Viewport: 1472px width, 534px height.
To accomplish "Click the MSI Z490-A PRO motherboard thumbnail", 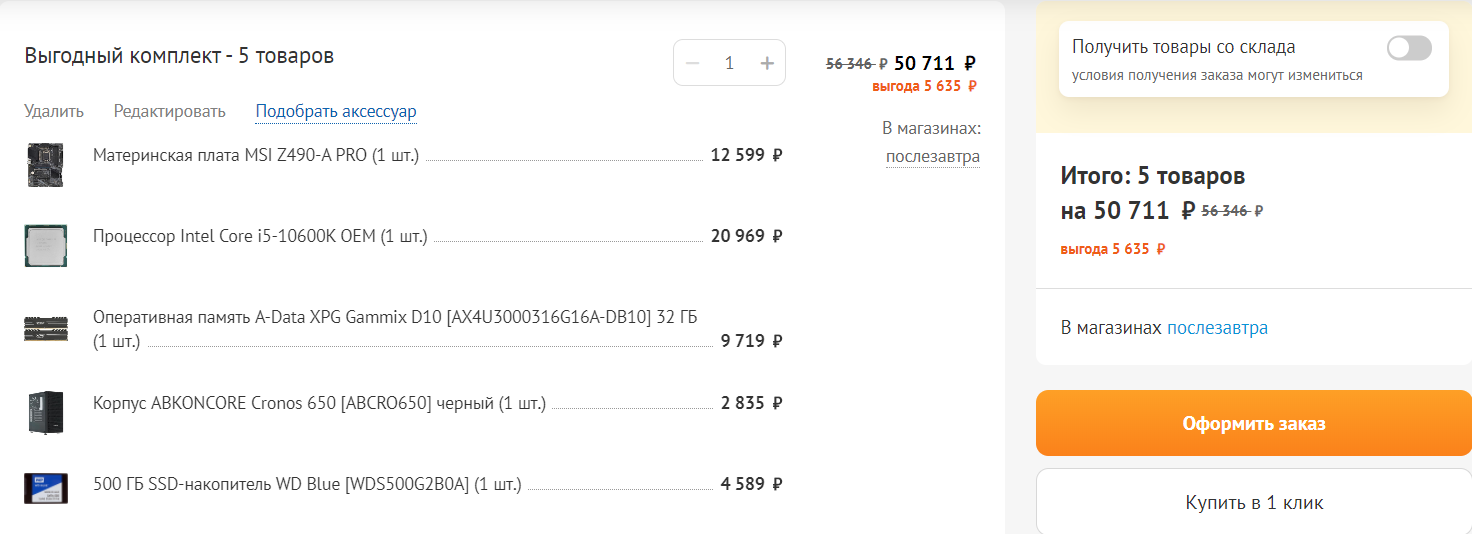I will coord(45,164).
